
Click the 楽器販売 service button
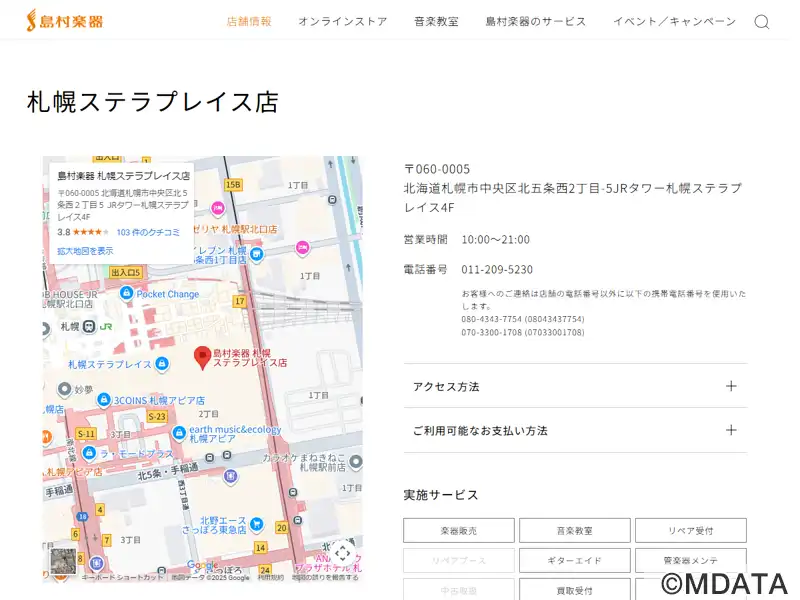[459, 531]
